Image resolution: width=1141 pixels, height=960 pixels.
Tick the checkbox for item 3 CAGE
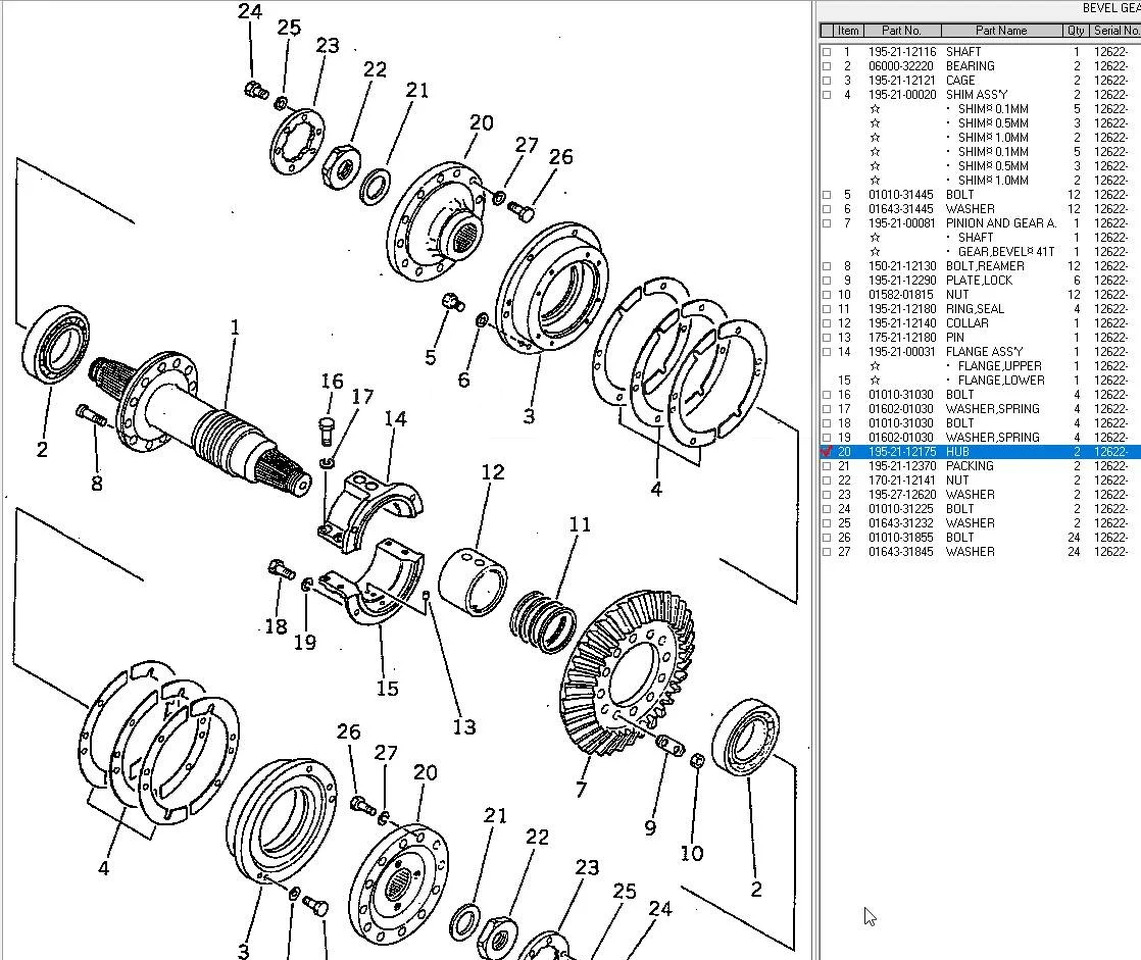(826, 81)
